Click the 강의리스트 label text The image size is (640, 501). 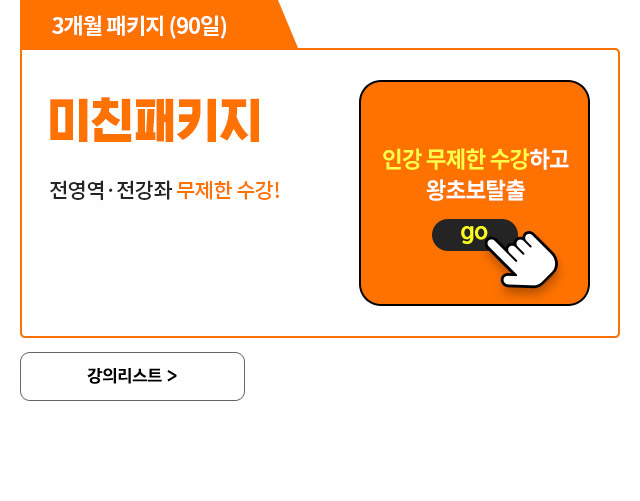pos(124,376)
